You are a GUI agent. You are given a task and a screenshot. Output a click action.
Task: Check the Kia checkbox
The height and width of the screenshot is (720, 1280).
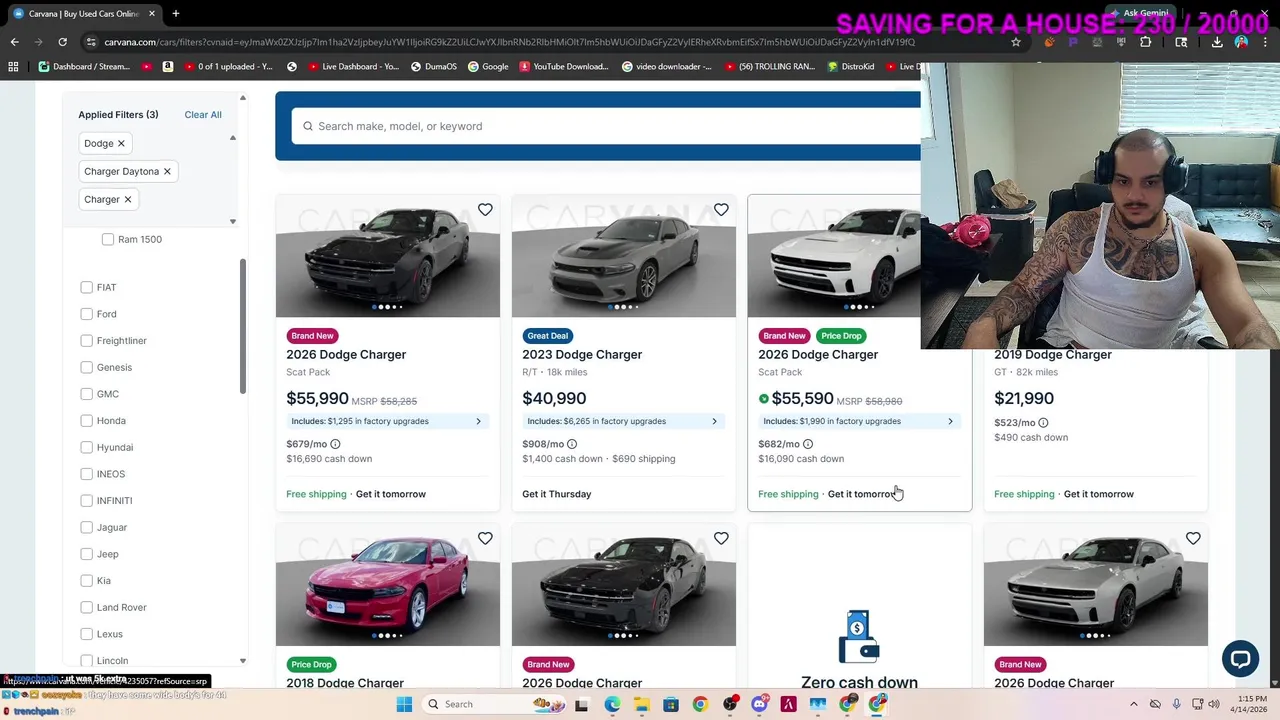87,581
